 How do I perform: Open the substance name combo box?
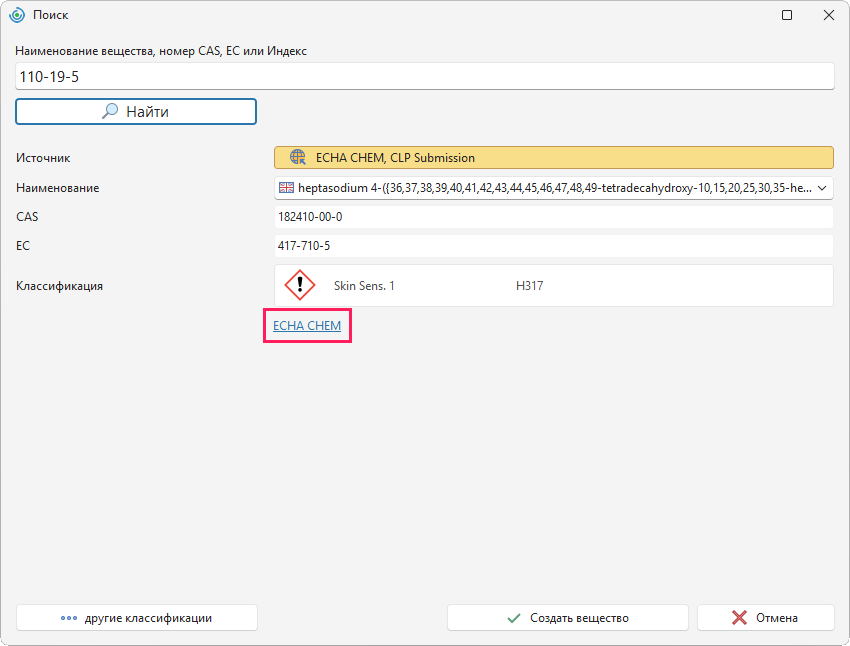coord(553,188)
